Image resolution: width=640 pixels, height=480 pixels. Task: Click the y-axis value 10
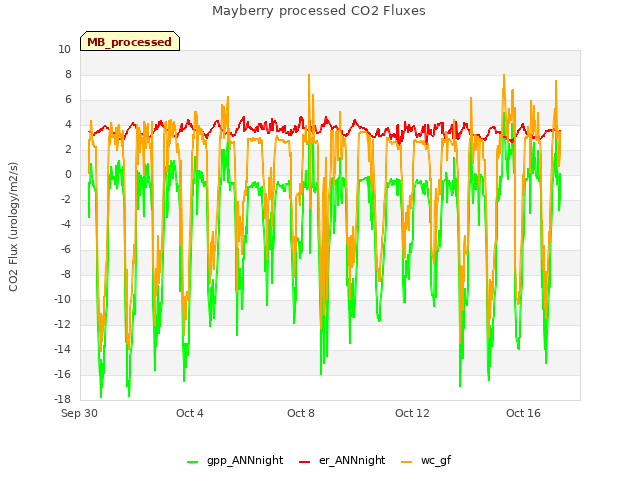[64, 50]
